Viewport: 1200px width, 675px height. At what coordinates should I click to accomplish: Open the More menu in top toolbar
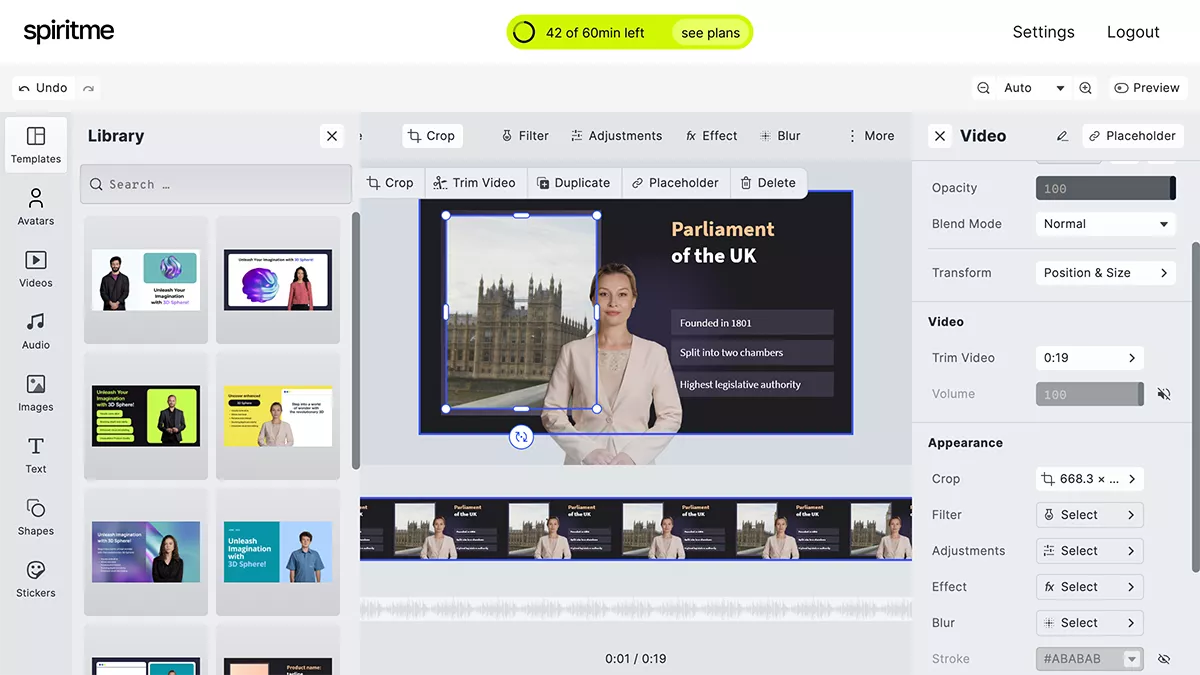[870, 136]
